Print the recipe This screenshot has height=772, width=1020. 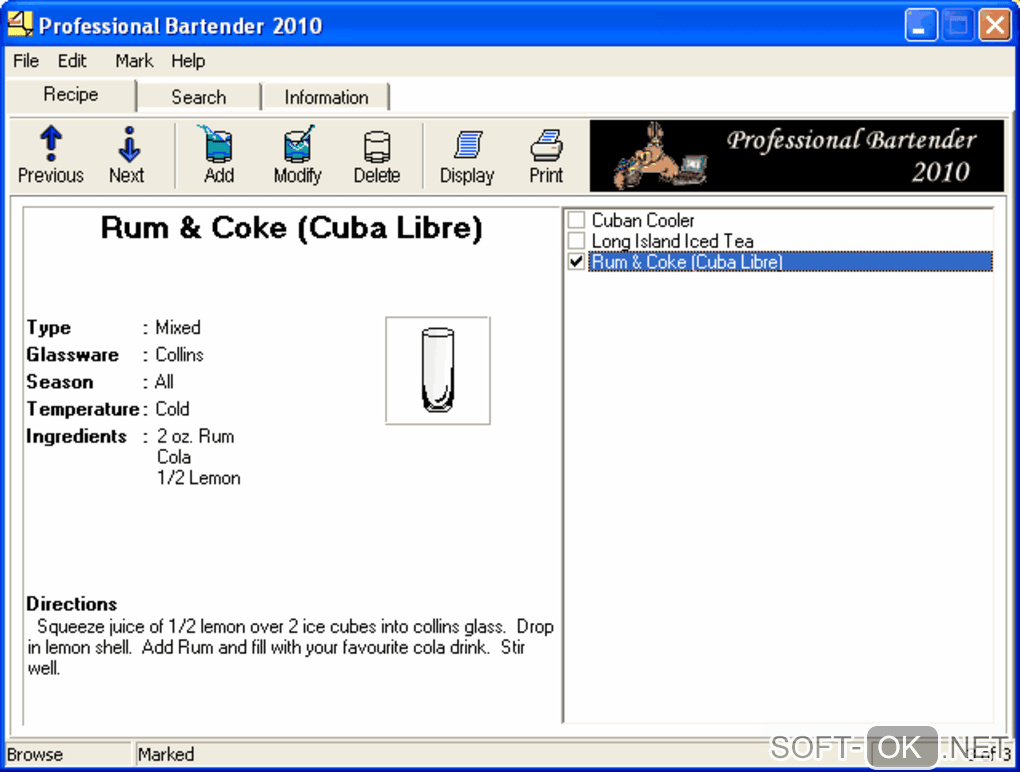pyautogui.click(x=546, y=155)
